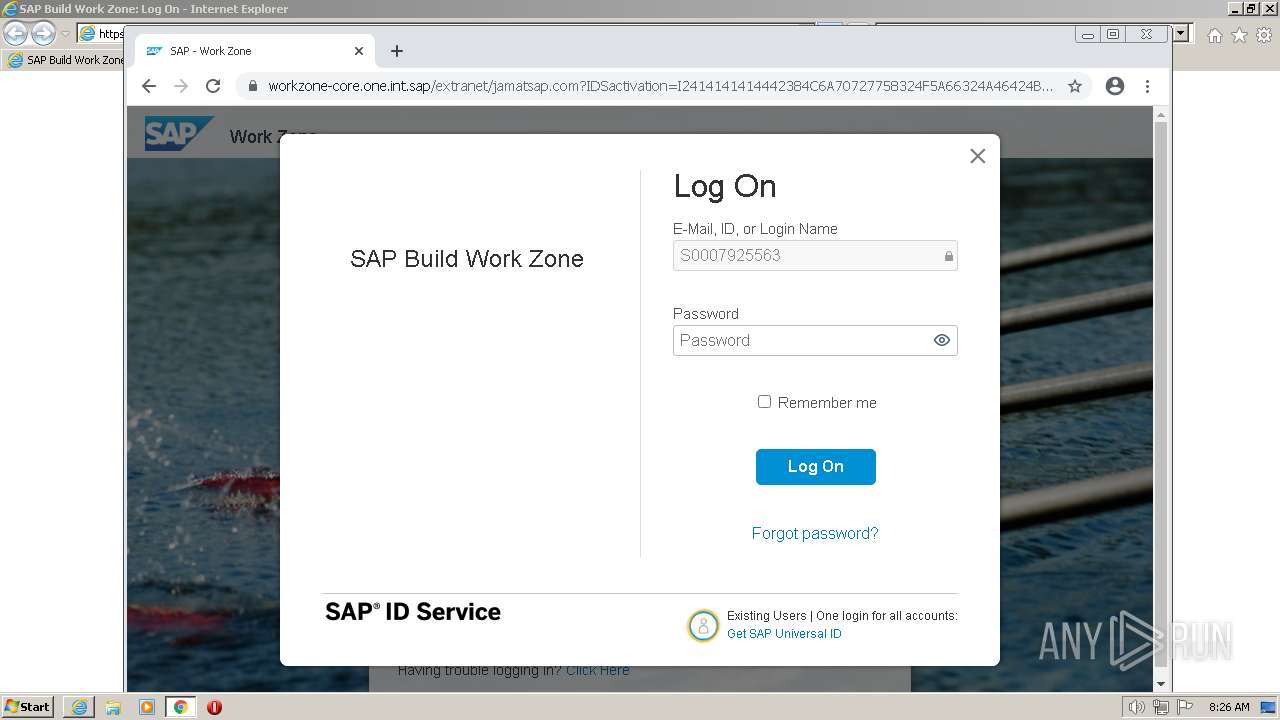Open Click Here trouble logging in link
The image size is (1280, 720).
(x=597, y=670)
